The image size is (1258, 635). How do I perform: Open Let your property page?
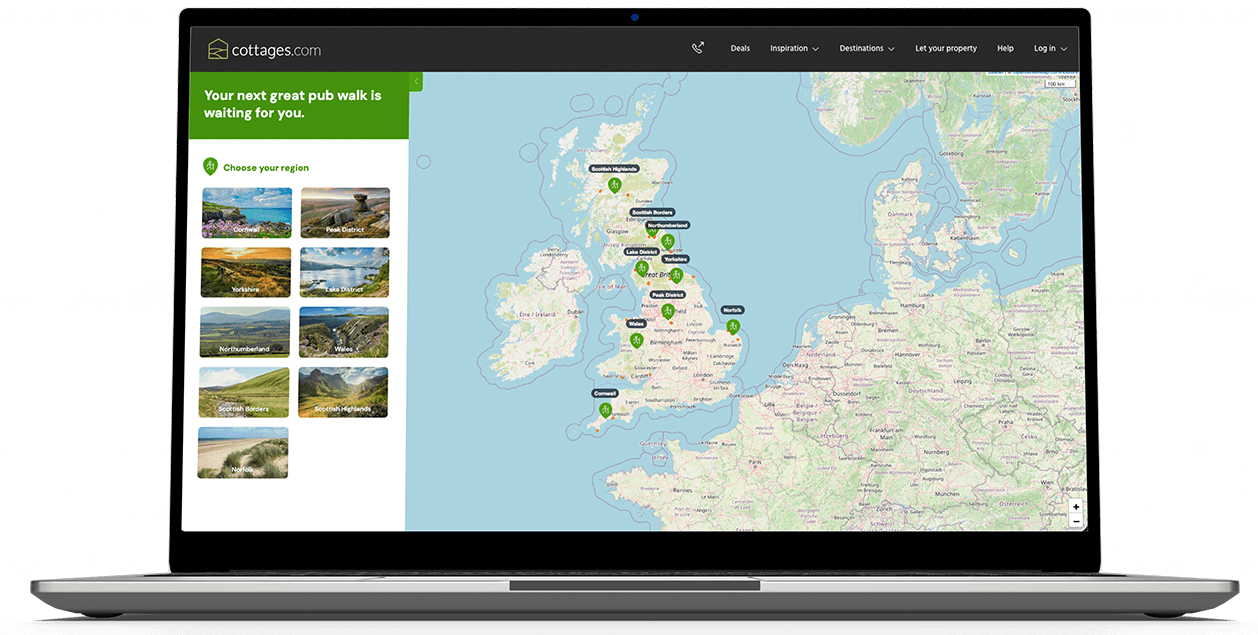(946, 48)
